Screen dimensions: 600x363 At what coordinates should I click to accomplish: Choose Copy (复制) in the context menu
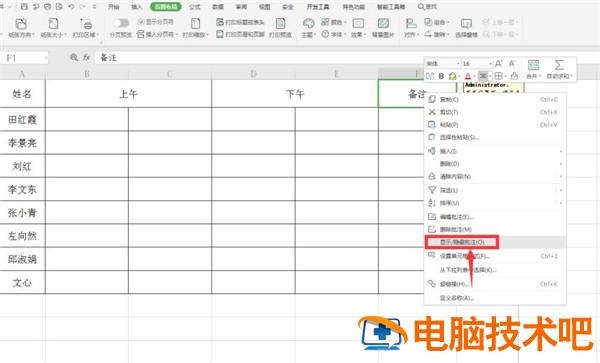(495, 99)
